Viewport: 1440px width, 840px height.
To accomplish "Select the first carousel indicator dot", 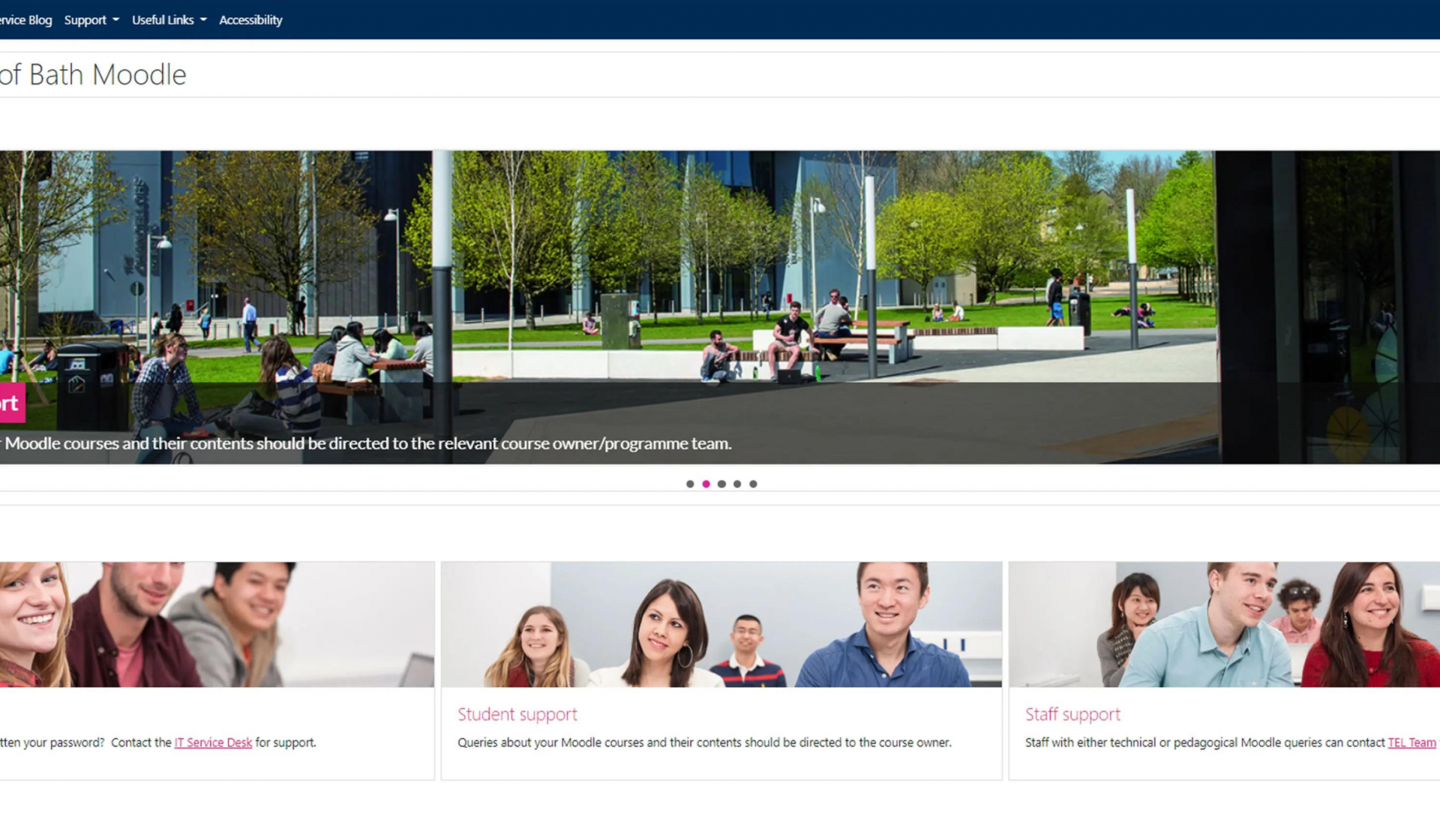I will pyautogui.click(x=690, y=484).
